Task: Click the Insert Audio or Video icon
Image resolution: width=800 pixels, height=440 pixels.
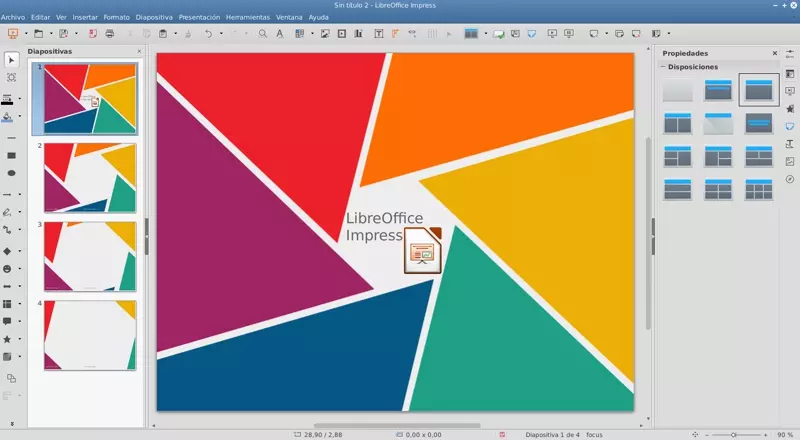Action: [342, 34]
